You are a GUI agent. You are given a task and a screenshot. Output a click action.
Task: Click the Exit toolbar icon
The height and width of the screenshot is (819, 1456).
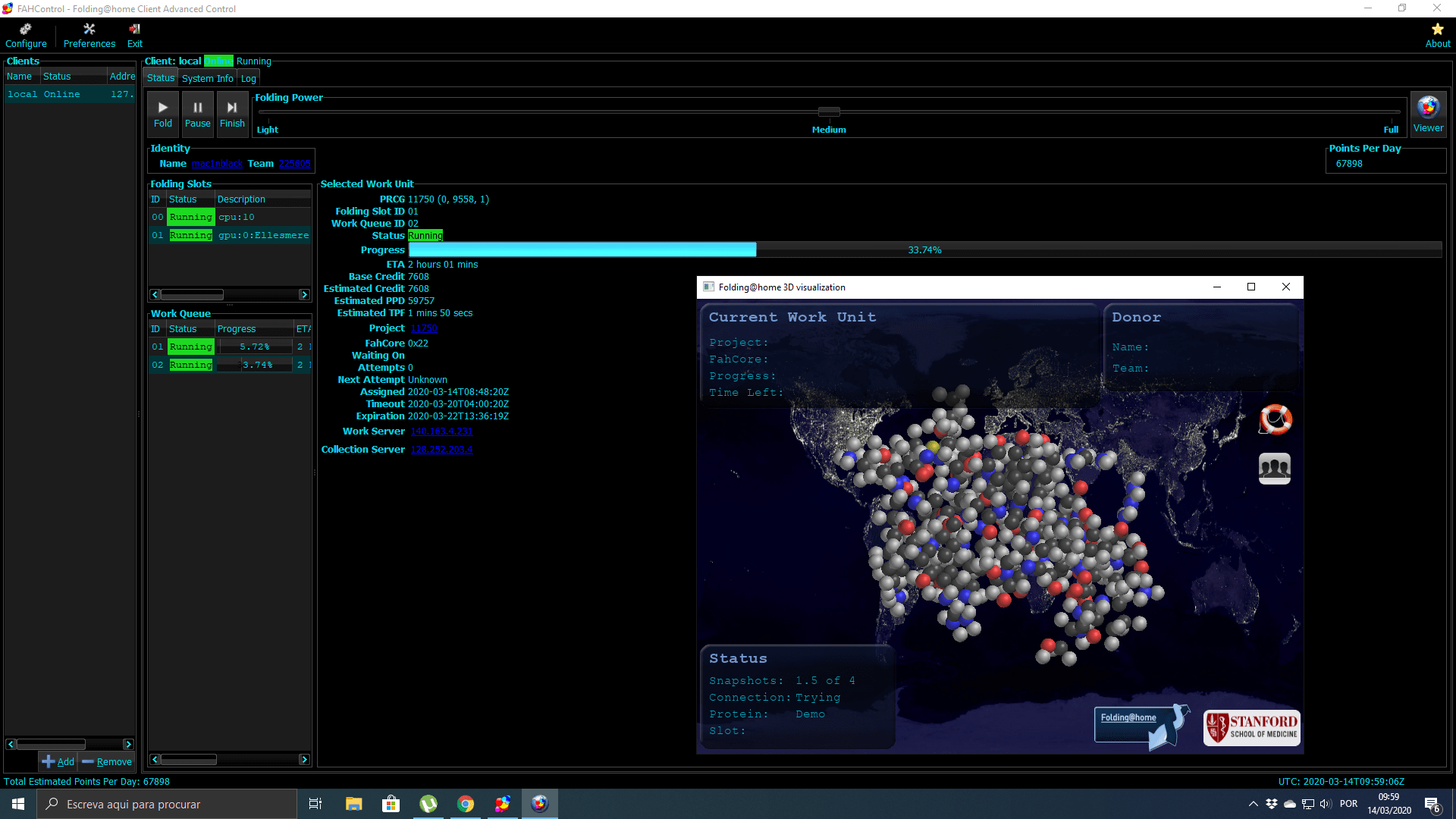[x=135, y=36]
